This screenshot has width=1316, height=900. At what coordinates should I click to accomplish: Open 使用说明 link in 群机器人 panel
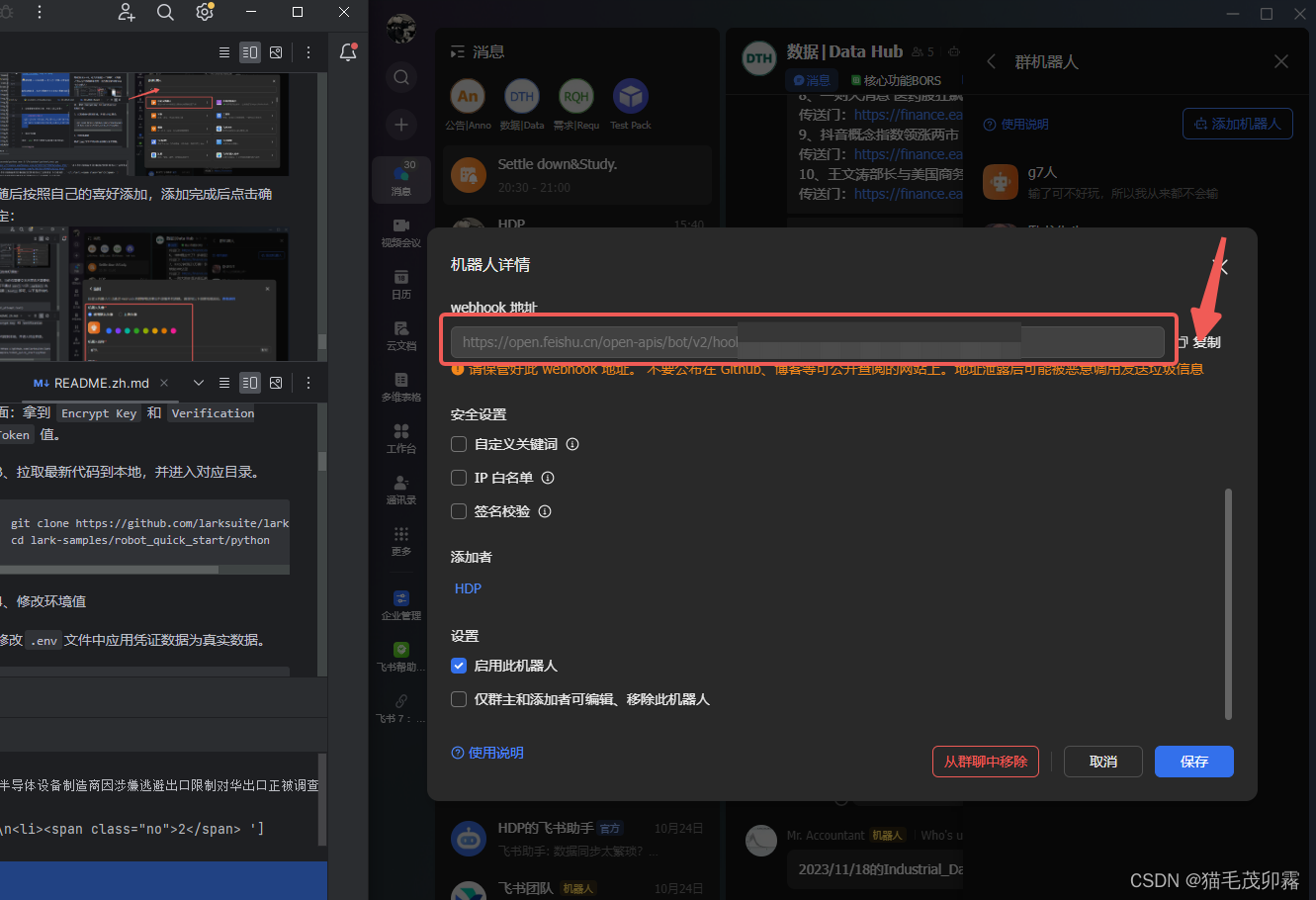pyautogui.click(x=1016, y=125)
